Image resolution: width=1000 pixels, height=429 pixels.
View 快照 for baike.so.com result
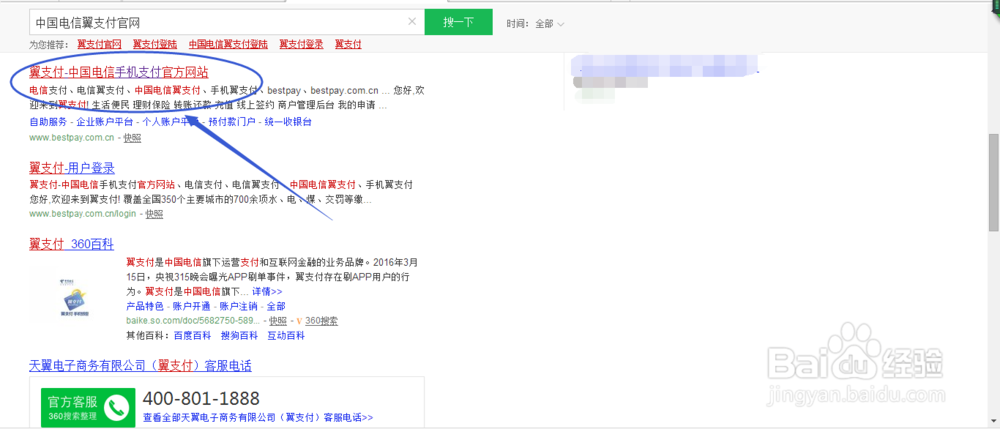pos(277,321)
